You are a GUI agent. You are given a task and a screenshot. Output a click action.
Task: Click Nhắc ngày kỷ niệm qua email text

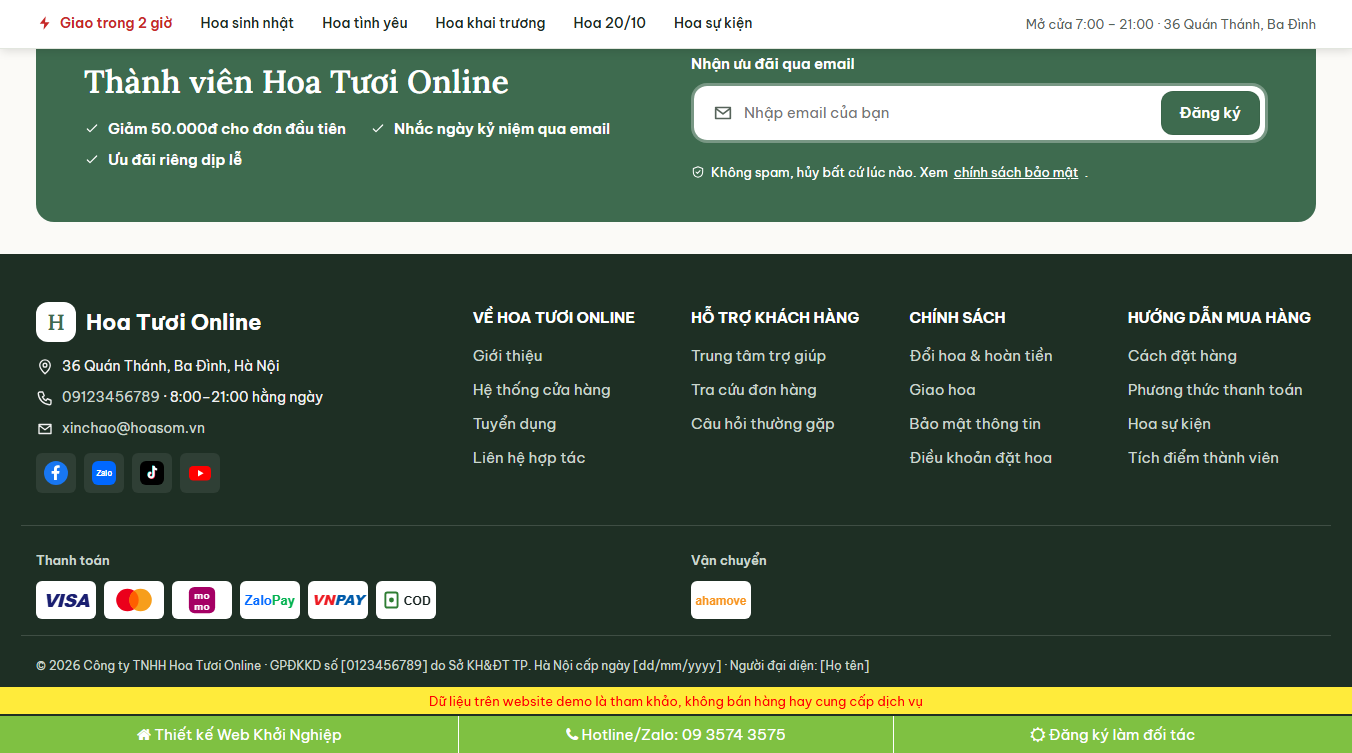(502, 129)
